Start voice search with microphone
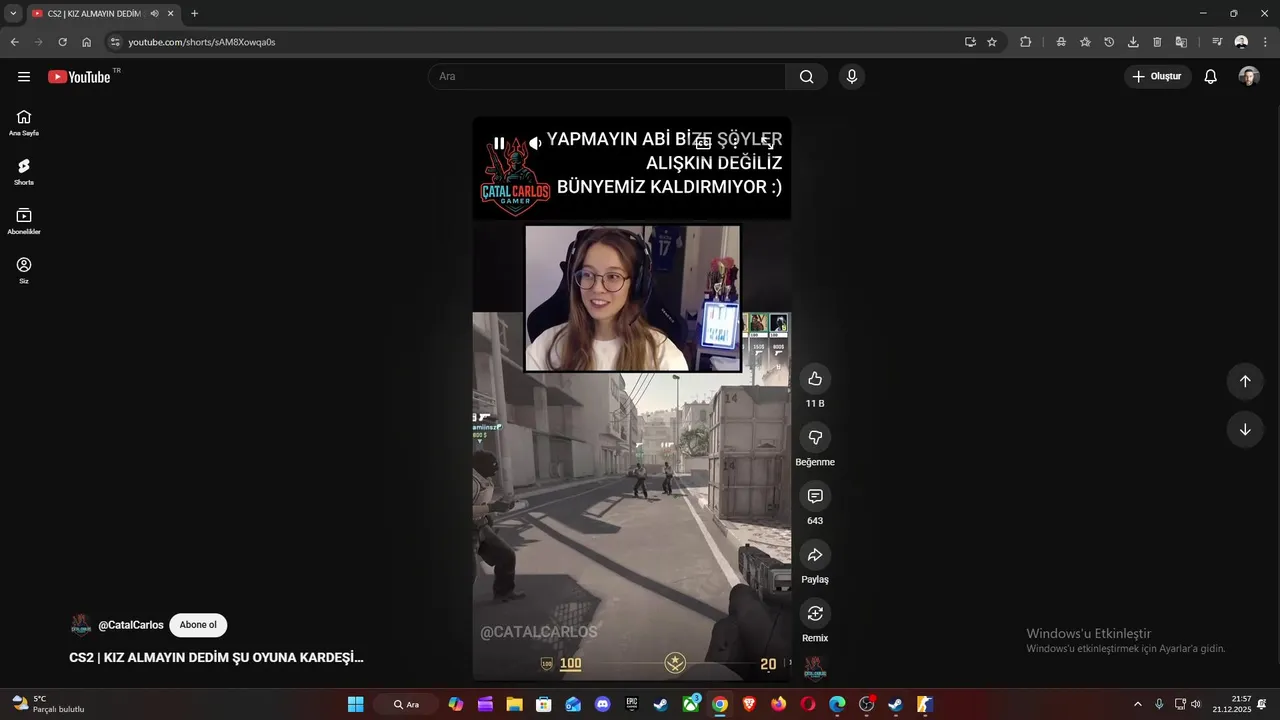This screenshot has height=720, width=1280. coord(852,77)
